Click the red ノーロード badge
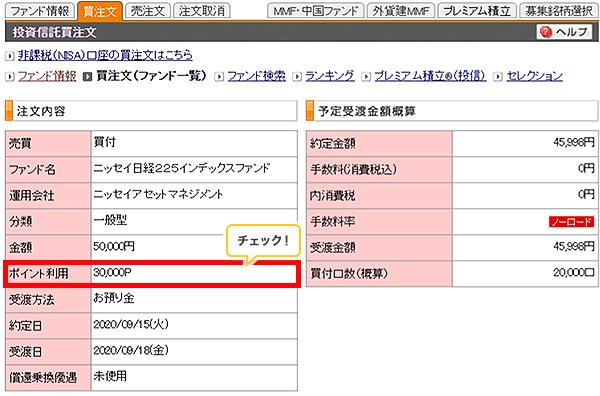Image resolution: width=600 pixels, height=396 pixels. [x=572, y=222]
